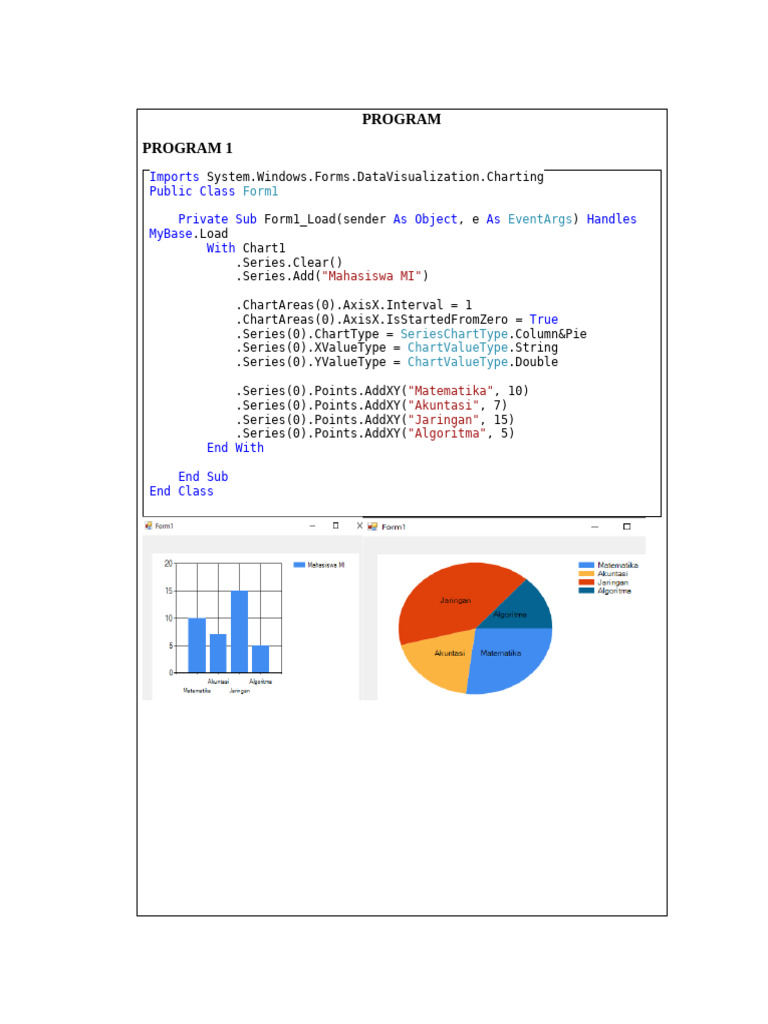Click the yellow Akuntasi legend swatch

click(x=586, y=573)
